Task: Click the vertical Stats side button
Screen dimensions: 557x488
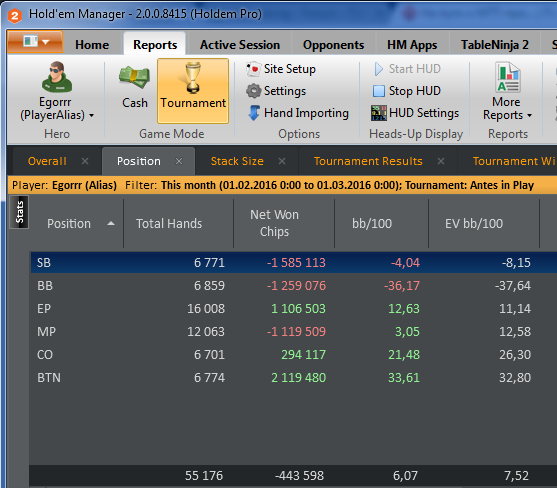Action: click(19, 212)
